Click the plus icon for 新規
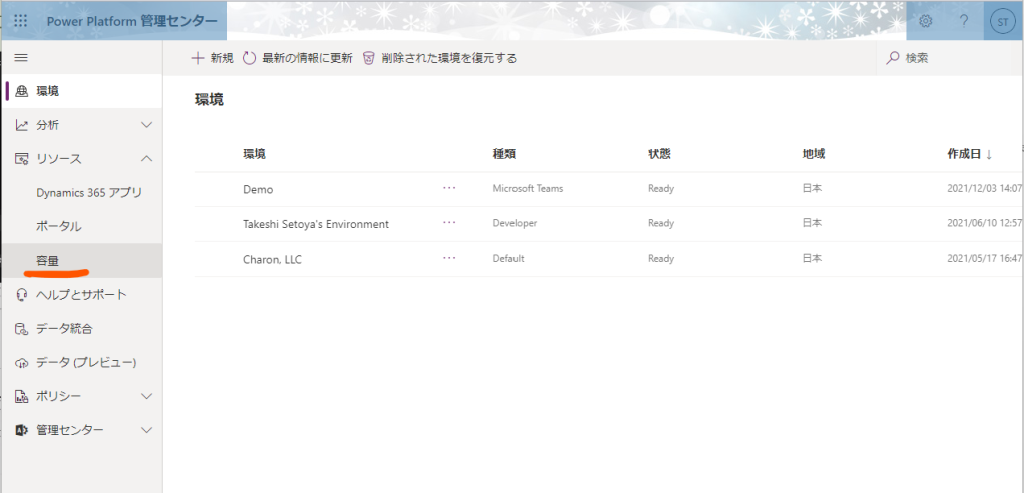This screenshot has width=1024, height=493. [x=198, y=57]
